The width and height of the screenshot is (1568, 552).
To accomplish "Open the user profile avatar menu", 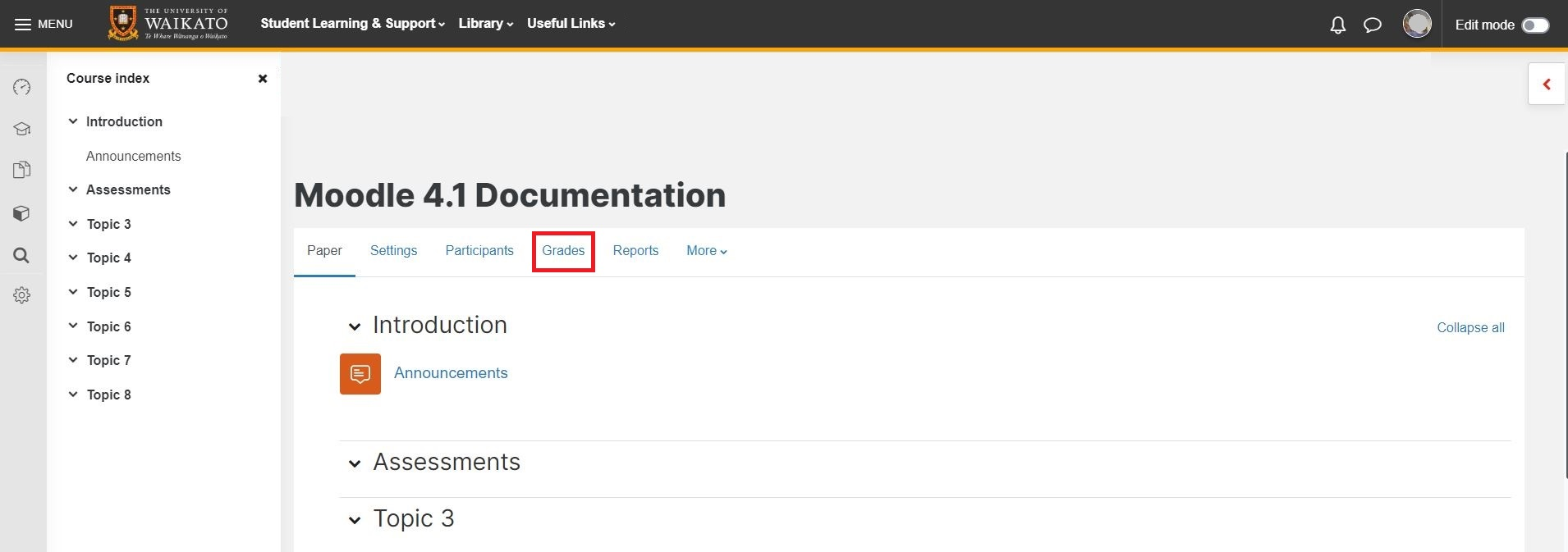I will (x=1417, y=24).
